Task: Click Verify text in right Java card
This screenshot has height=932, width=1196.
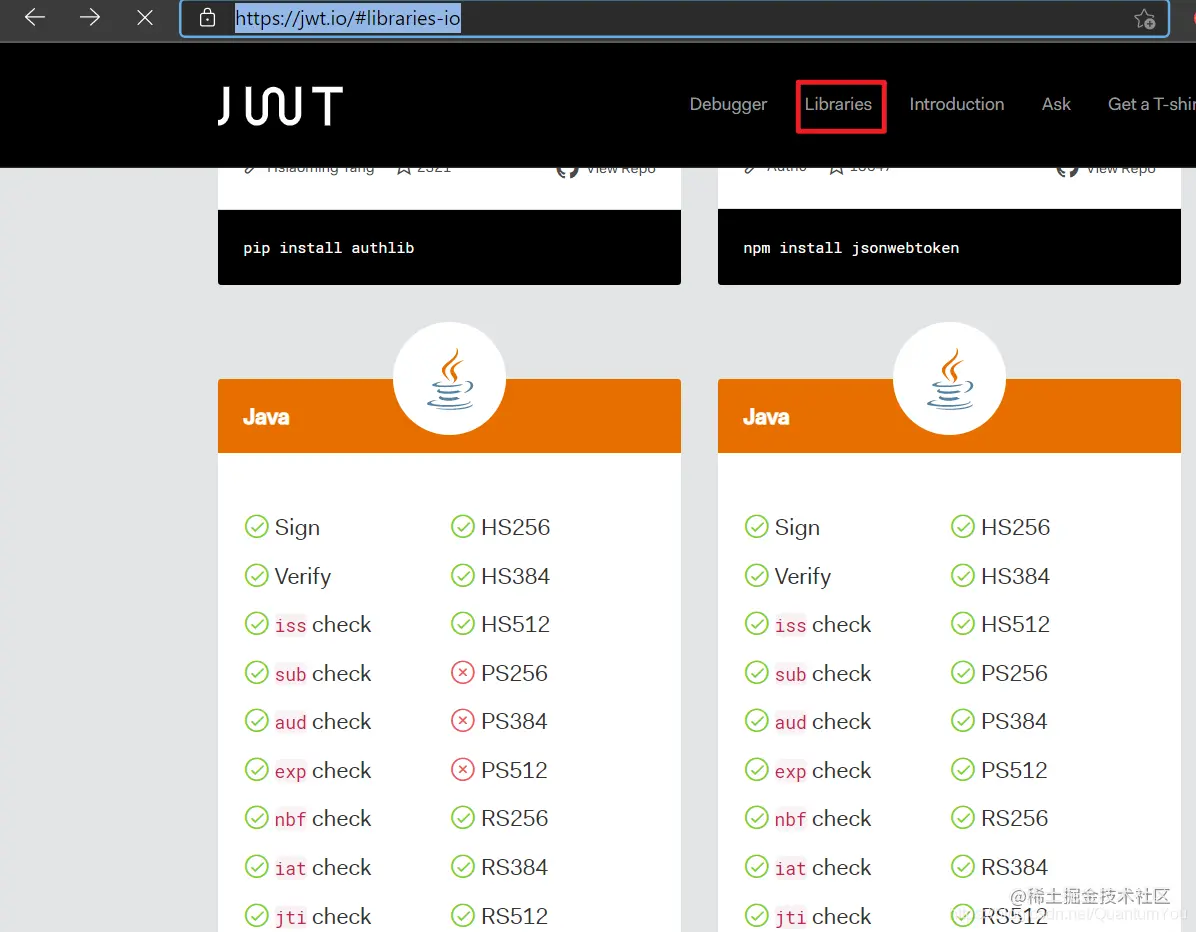Action: point(802,577)
